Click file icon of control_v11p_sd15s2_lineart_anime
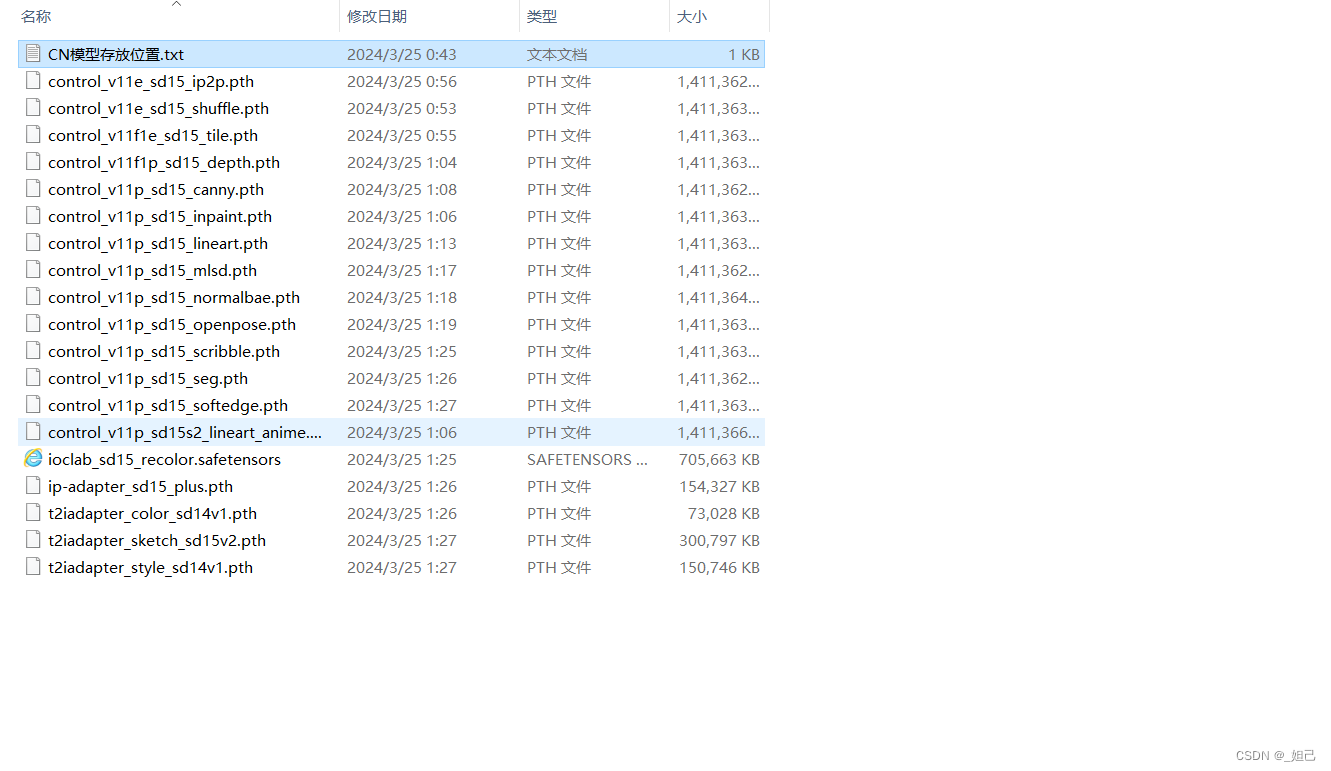Viewport: 1331px width, 771px height. coord(33,432)
